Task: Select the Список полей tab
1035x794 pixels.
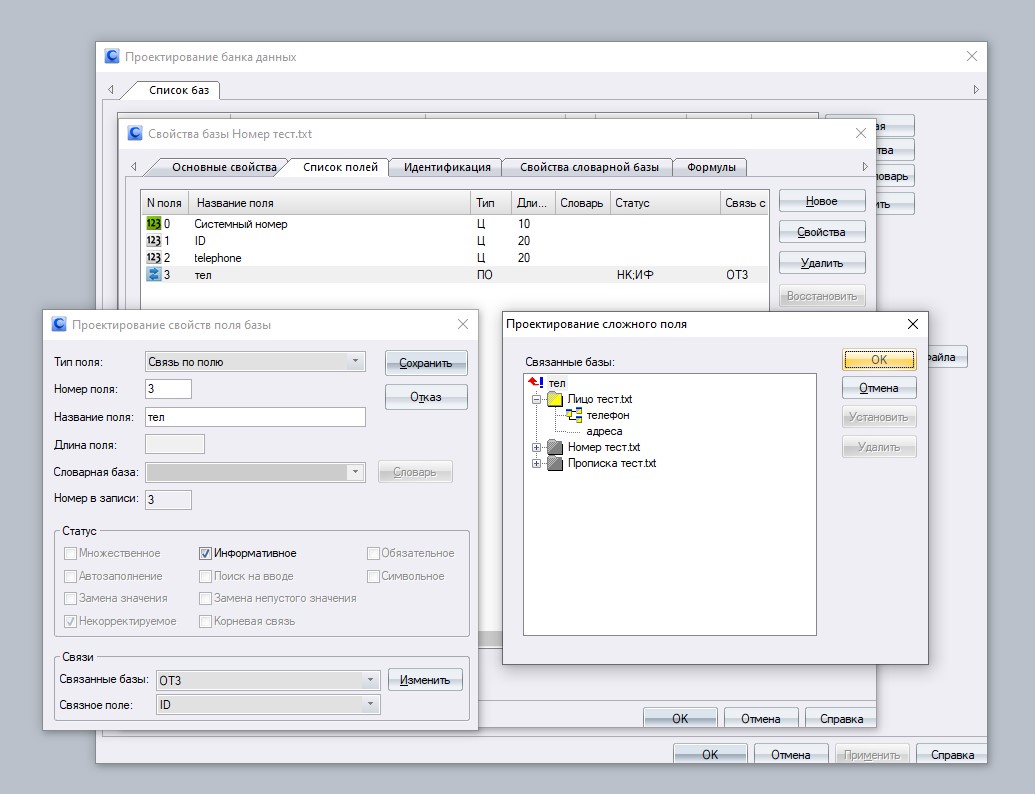Action: coord(340,167)
